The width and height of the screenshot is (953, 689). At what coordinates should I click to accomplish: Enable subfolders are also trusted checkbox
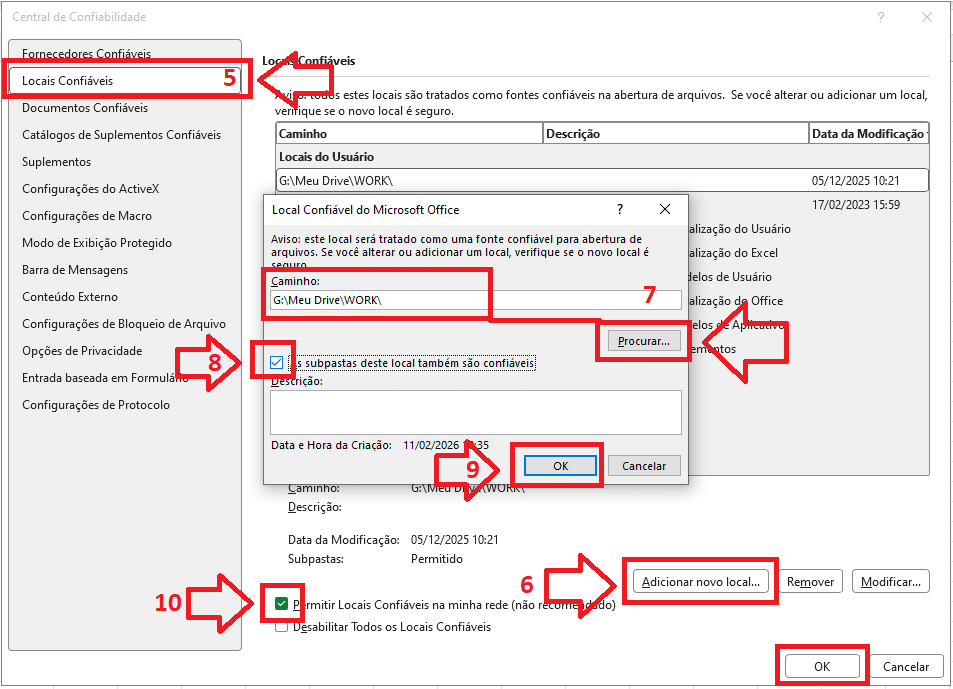click(276, 363)
